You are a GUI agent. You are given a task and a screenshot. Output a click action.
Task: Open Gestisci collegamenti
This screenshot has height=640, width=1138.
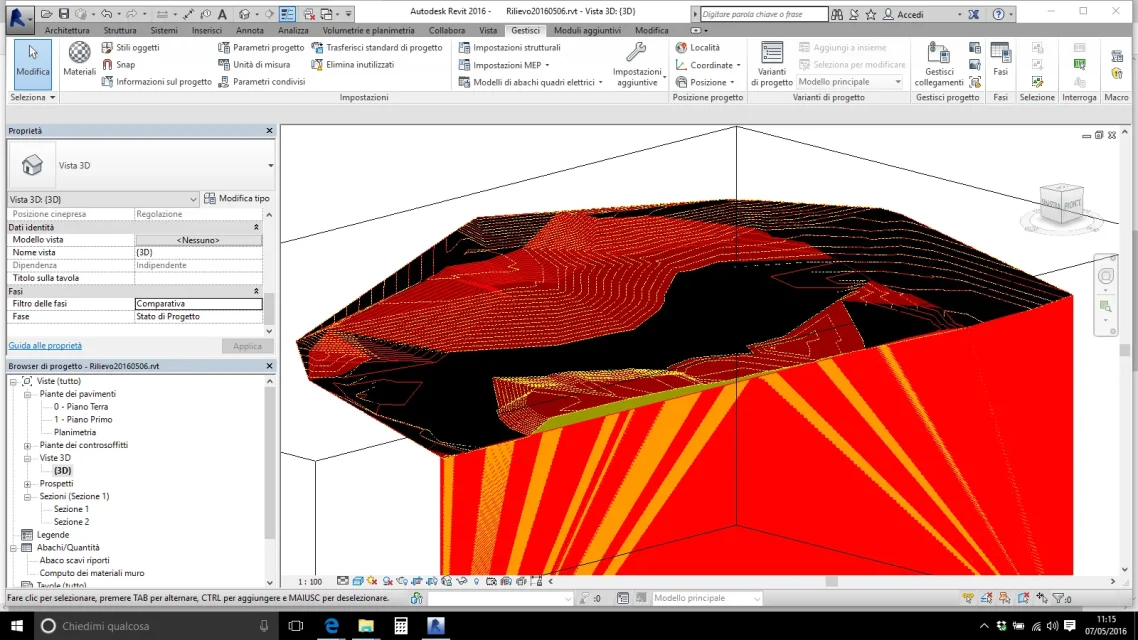938,64
